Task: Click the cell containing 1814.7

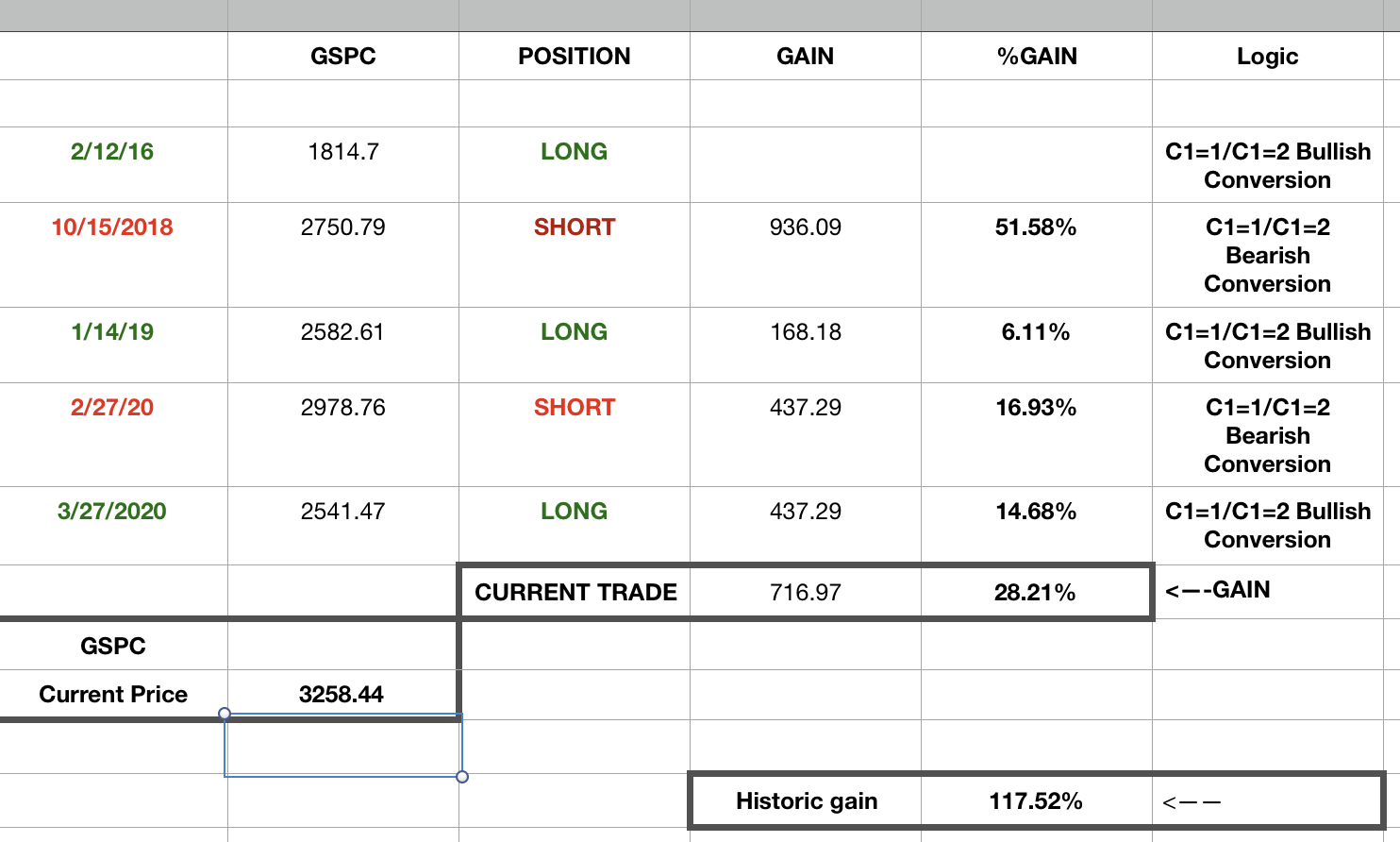Action: pyautogui.click(x=342, y=152)
